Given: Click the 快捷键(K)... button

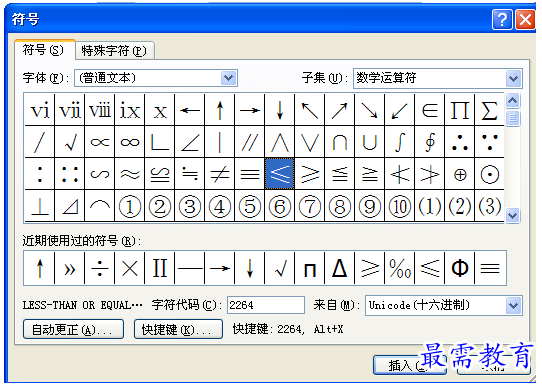Looking at the screenshot, I should pos(178,329).
